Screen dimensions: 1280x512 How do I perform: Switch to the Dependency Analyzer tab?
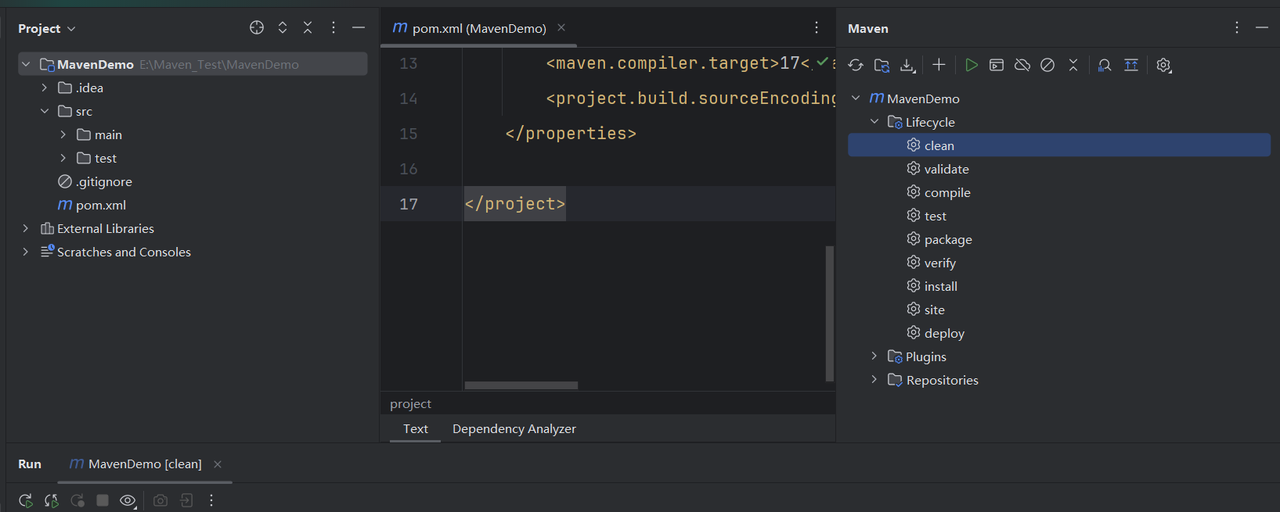[x=514, y=429]
